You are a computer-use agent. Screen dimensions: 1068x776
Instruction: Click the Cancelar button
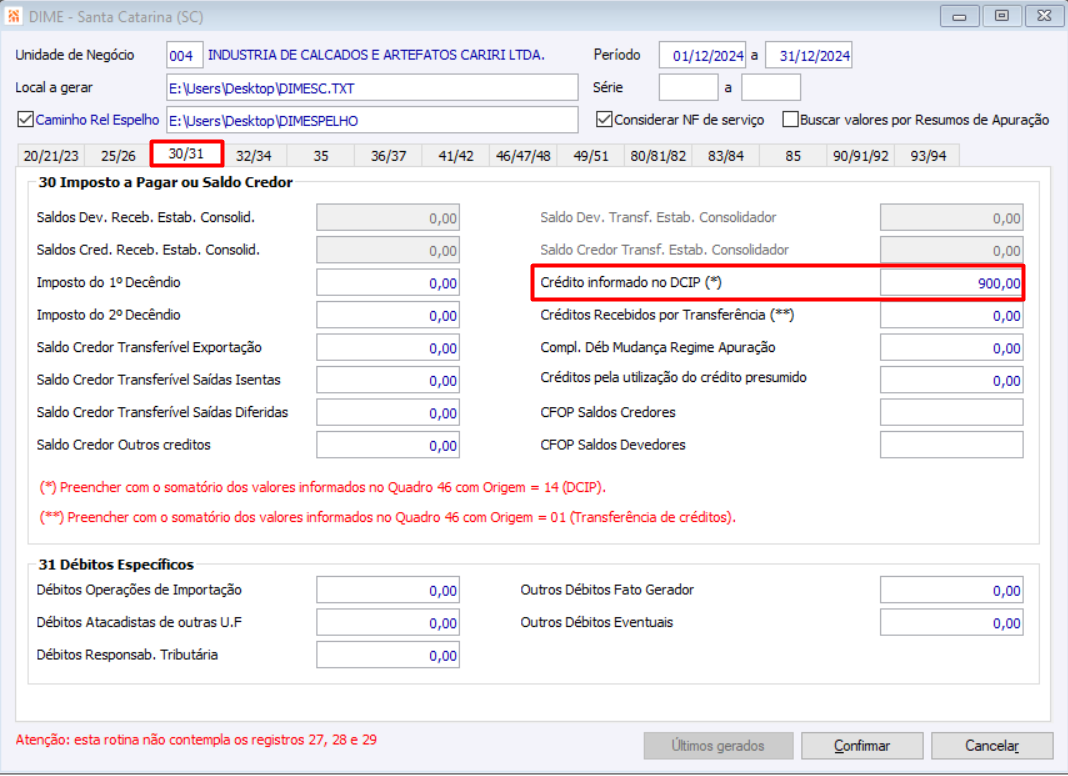pos(992,746)
